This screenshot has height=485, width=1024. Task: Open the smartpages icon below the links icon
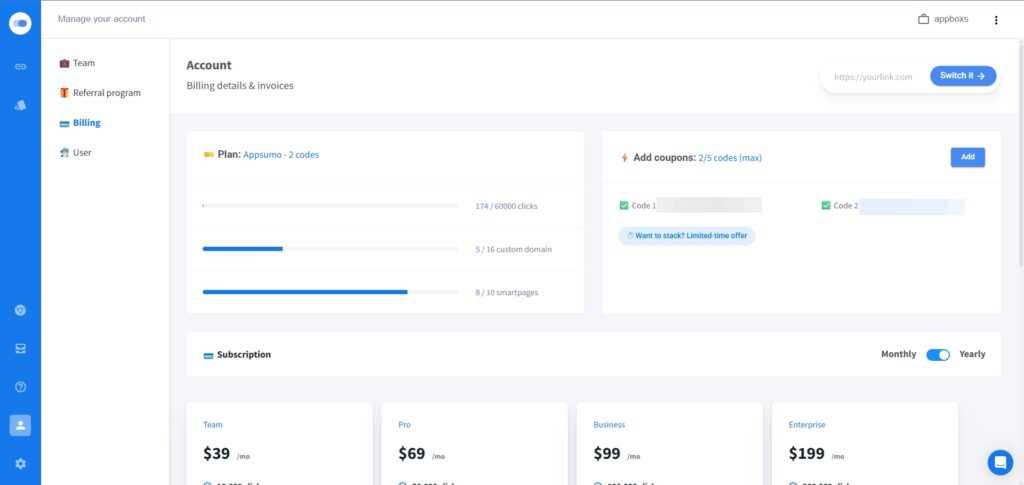point(20,105)
